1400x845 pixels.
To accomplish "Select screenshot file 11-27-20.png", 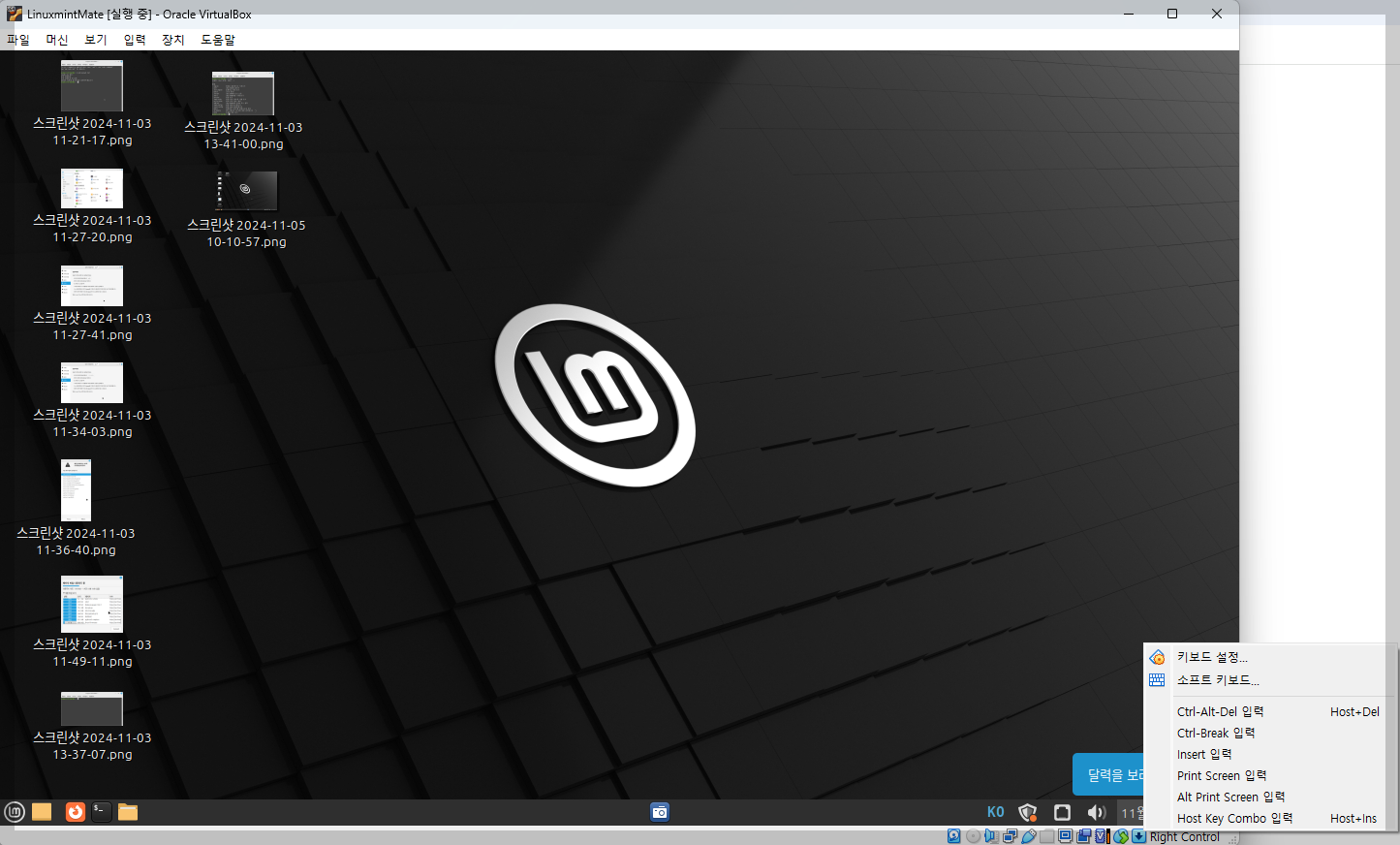I will (x=92, y=206).
